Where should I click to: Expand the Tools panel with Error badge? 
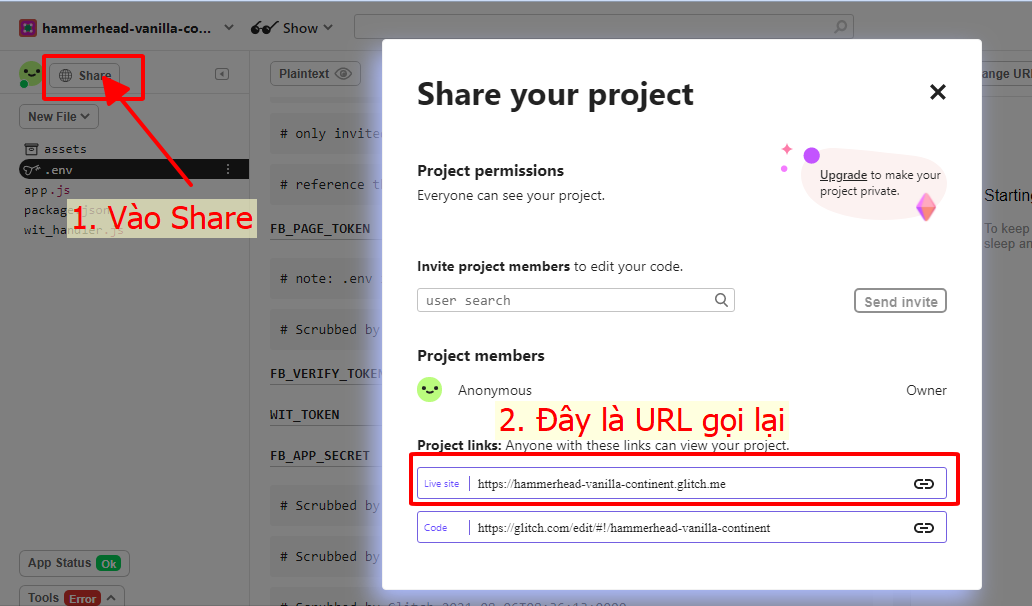click(72, 597)
